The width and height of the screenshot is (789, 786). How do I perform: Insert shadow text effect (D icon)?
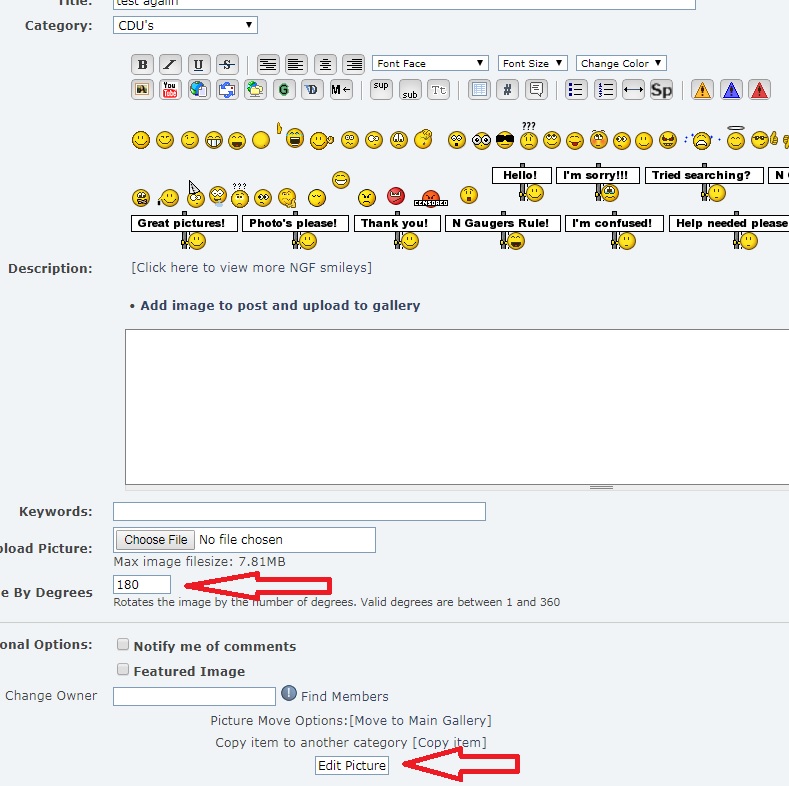[x=312, y=90]
